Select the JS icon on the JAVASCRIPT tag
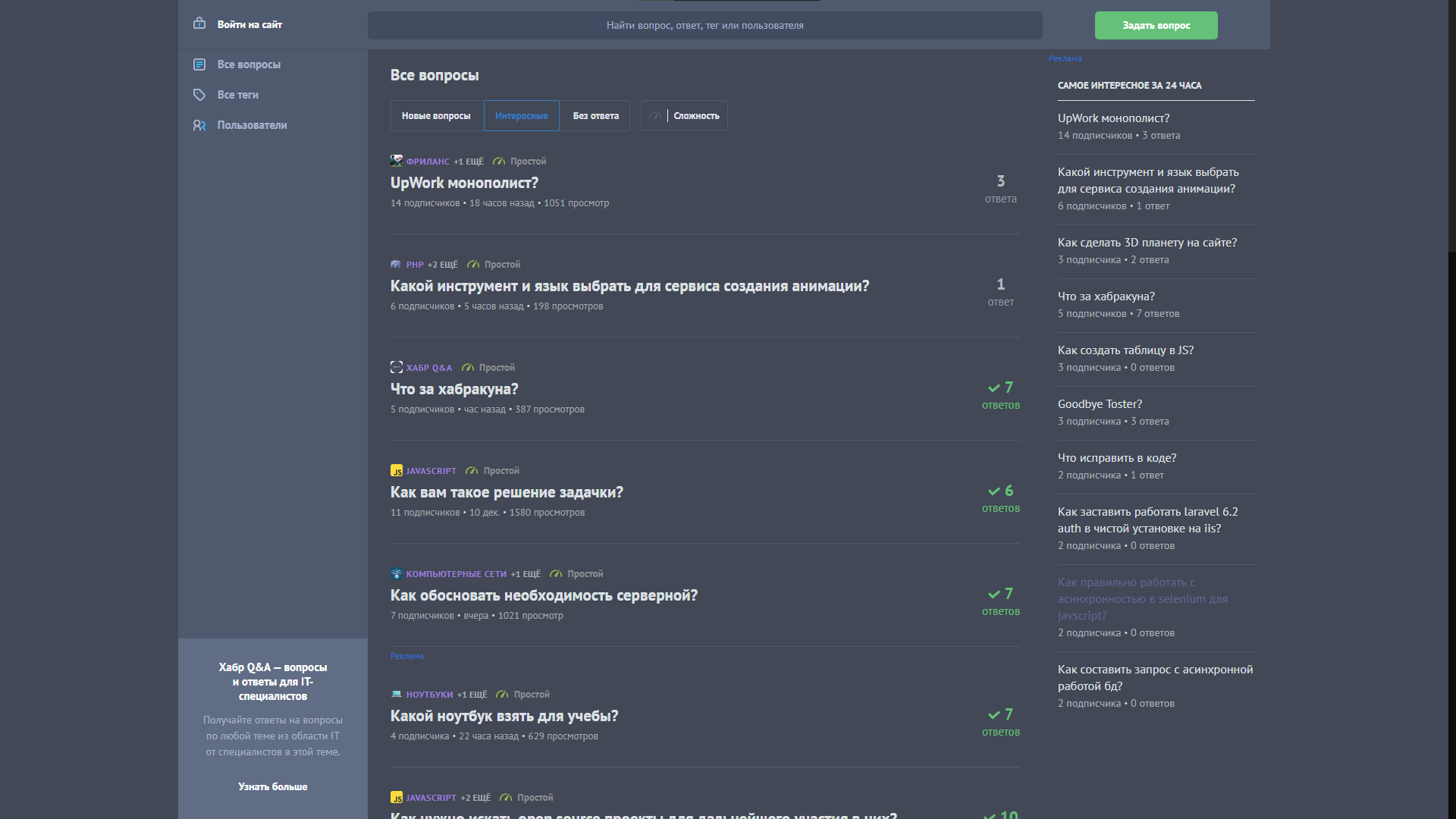 pos(397,471)
